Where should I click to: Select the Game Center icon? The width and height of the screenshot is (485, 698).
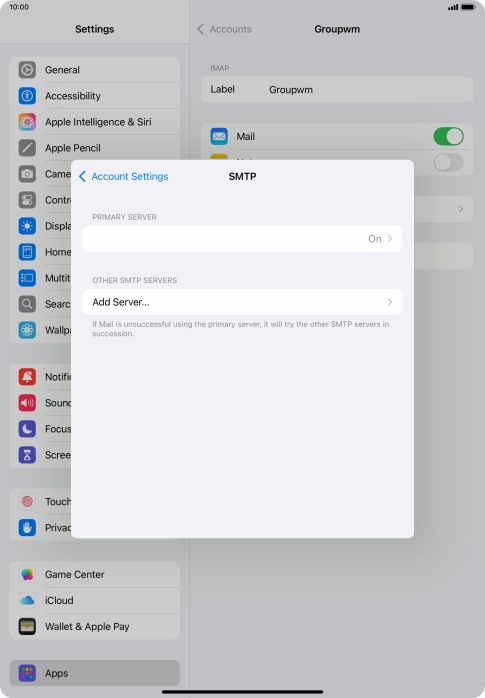(x=27, y=574)
